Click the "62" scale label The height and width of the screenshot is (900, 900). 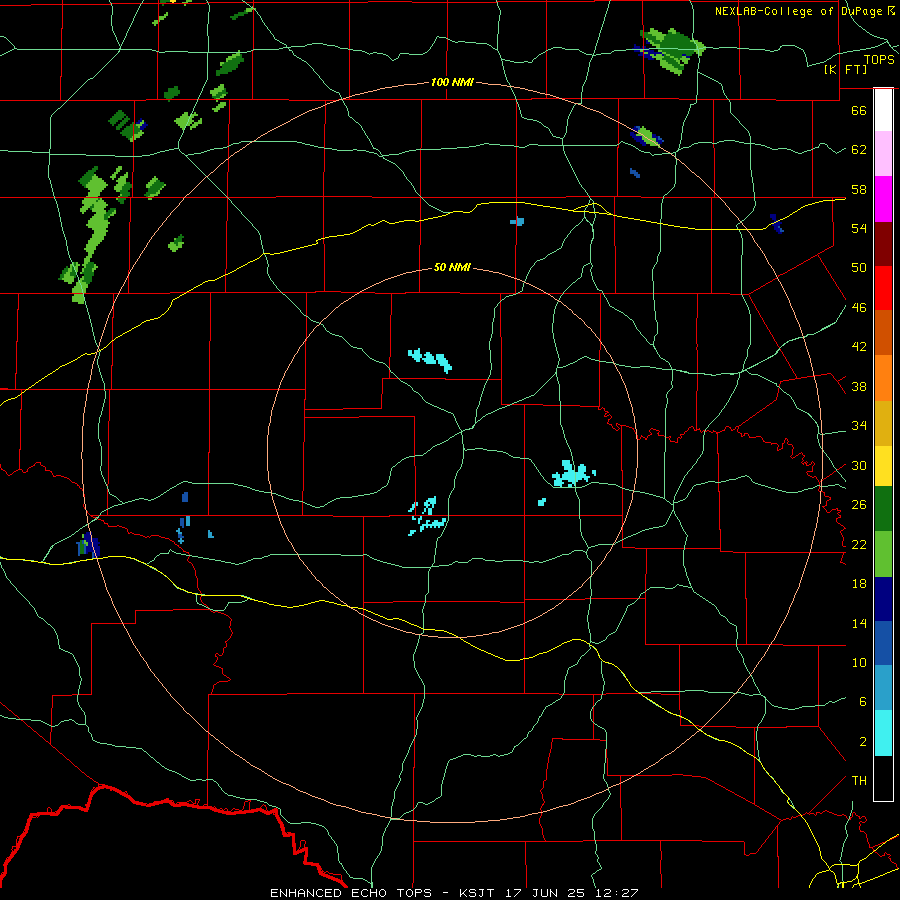859,150
